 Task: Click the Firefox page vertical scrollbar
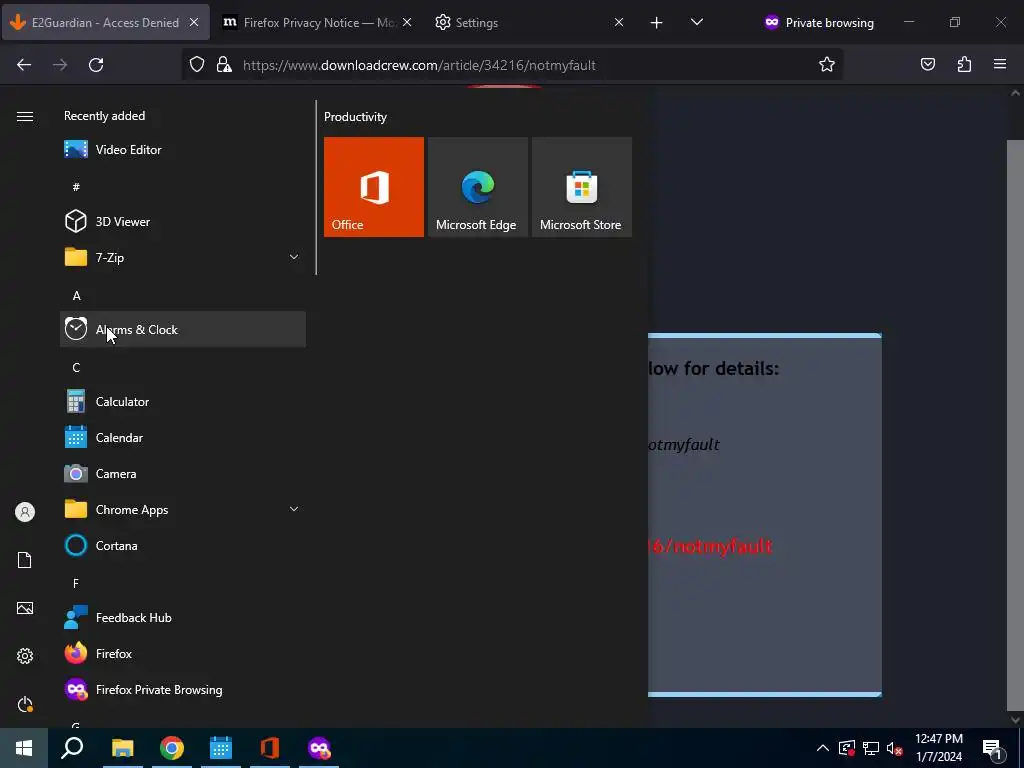[1015, 424]
